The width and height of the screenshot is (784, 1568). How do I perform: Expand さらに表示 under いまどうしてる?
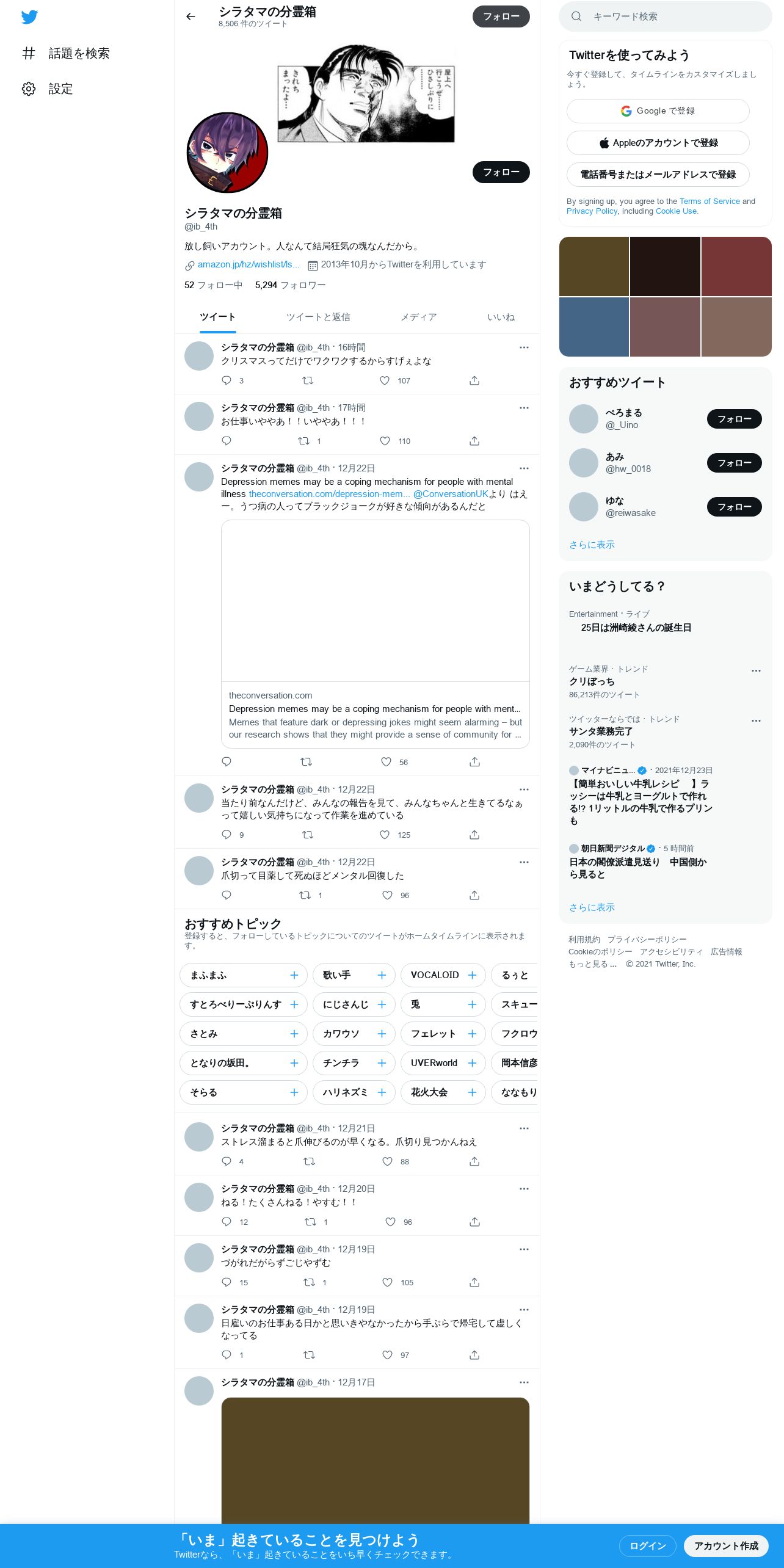point(592,907)
